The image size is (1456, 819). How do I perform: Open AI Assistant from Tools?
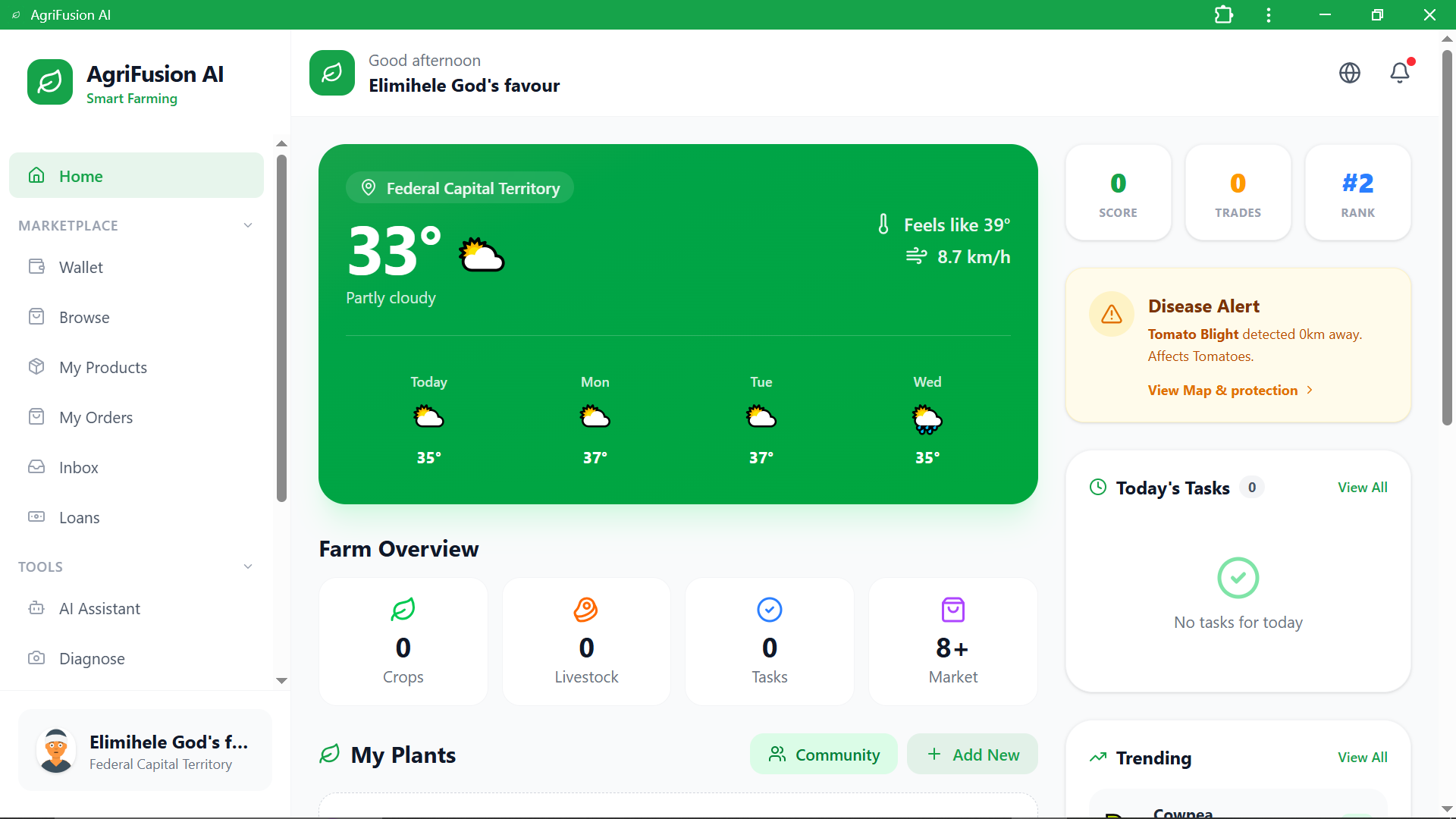[x=99, y=608]
